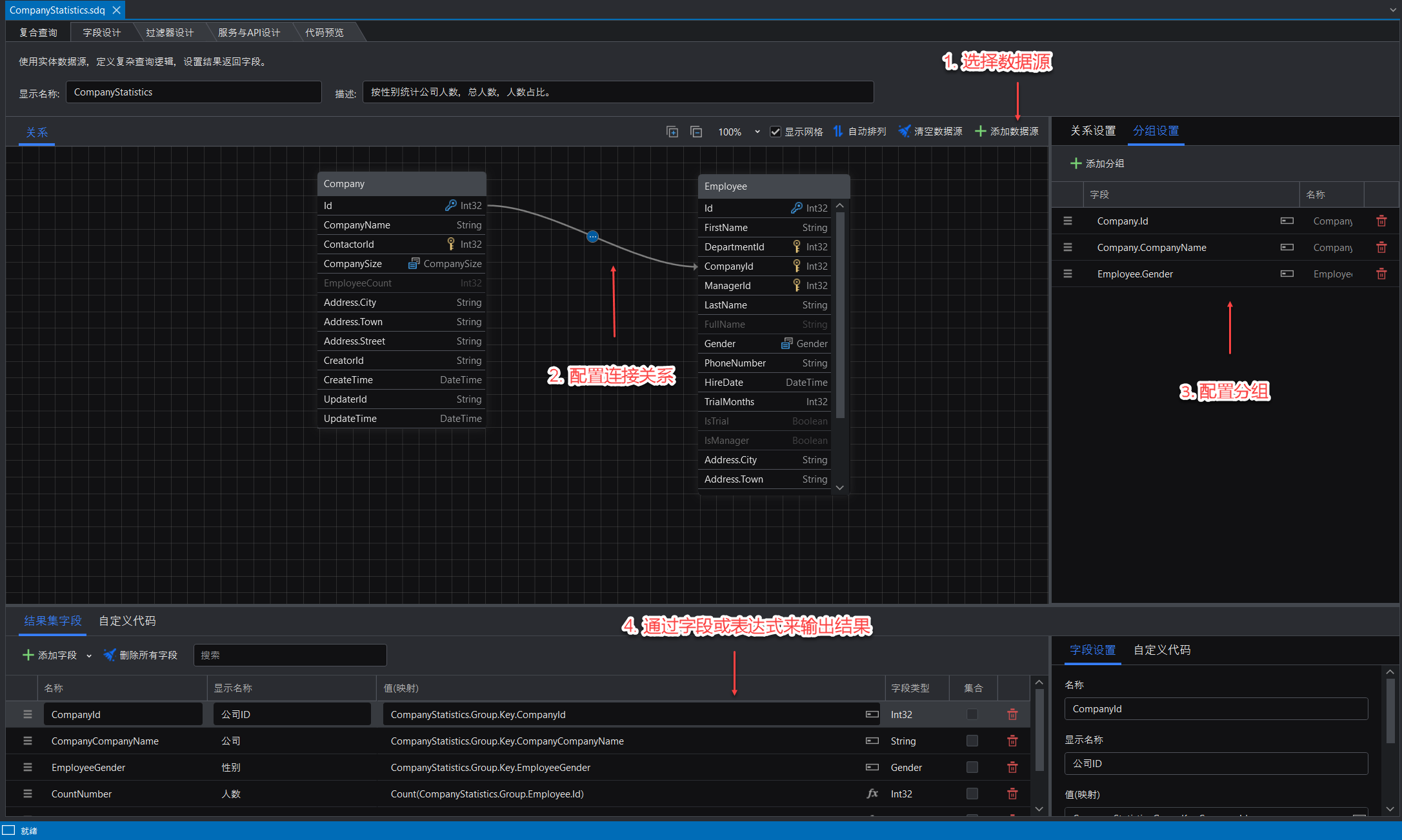The height and width of the screenshot is (840, 1402).
Task: Select the HireDate field in Employee entity
Action: click(765, 383)
